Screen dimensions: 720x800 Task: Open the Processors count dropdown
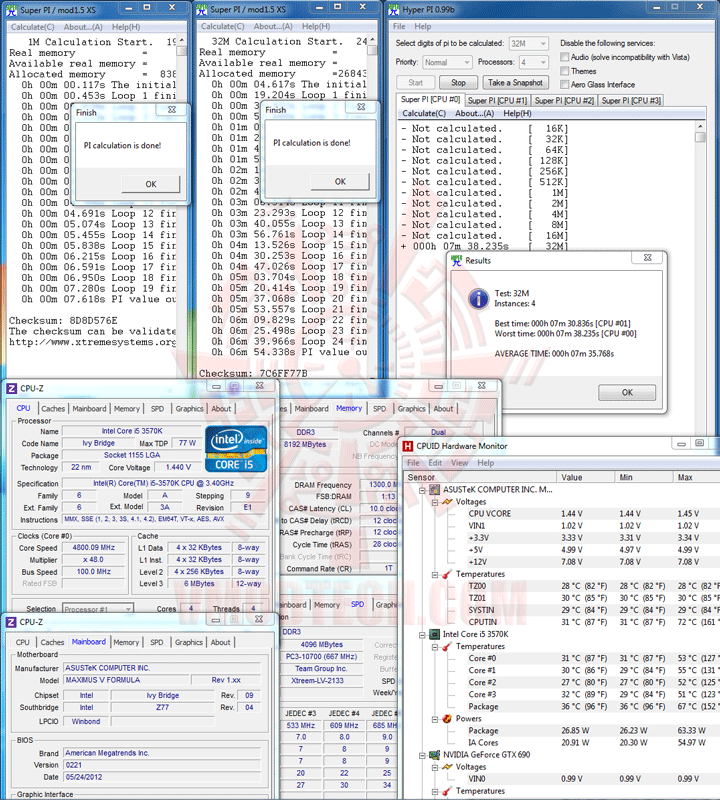pyautogui.click(x=534, y=62)
